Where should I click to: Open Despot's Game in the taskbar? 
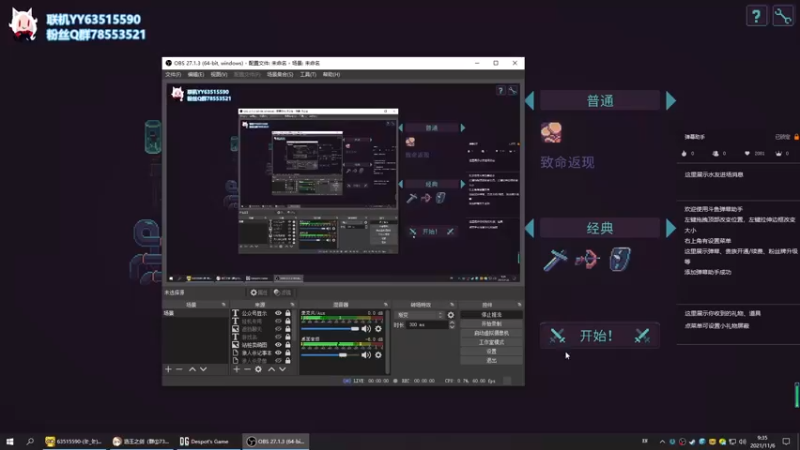click(207, 441)
